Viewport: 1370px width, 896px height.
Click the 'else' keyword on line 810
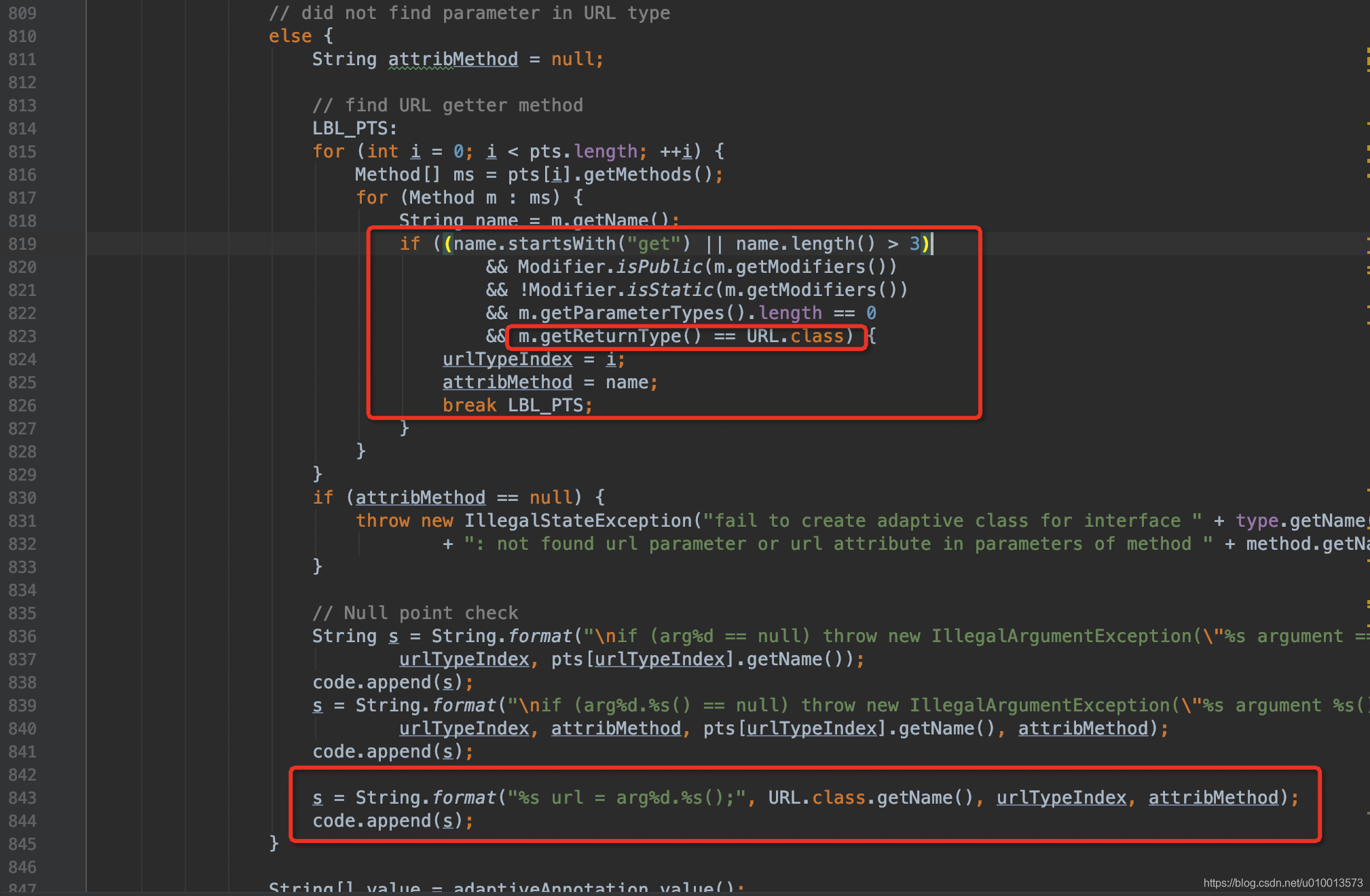[x=291, y=36]
